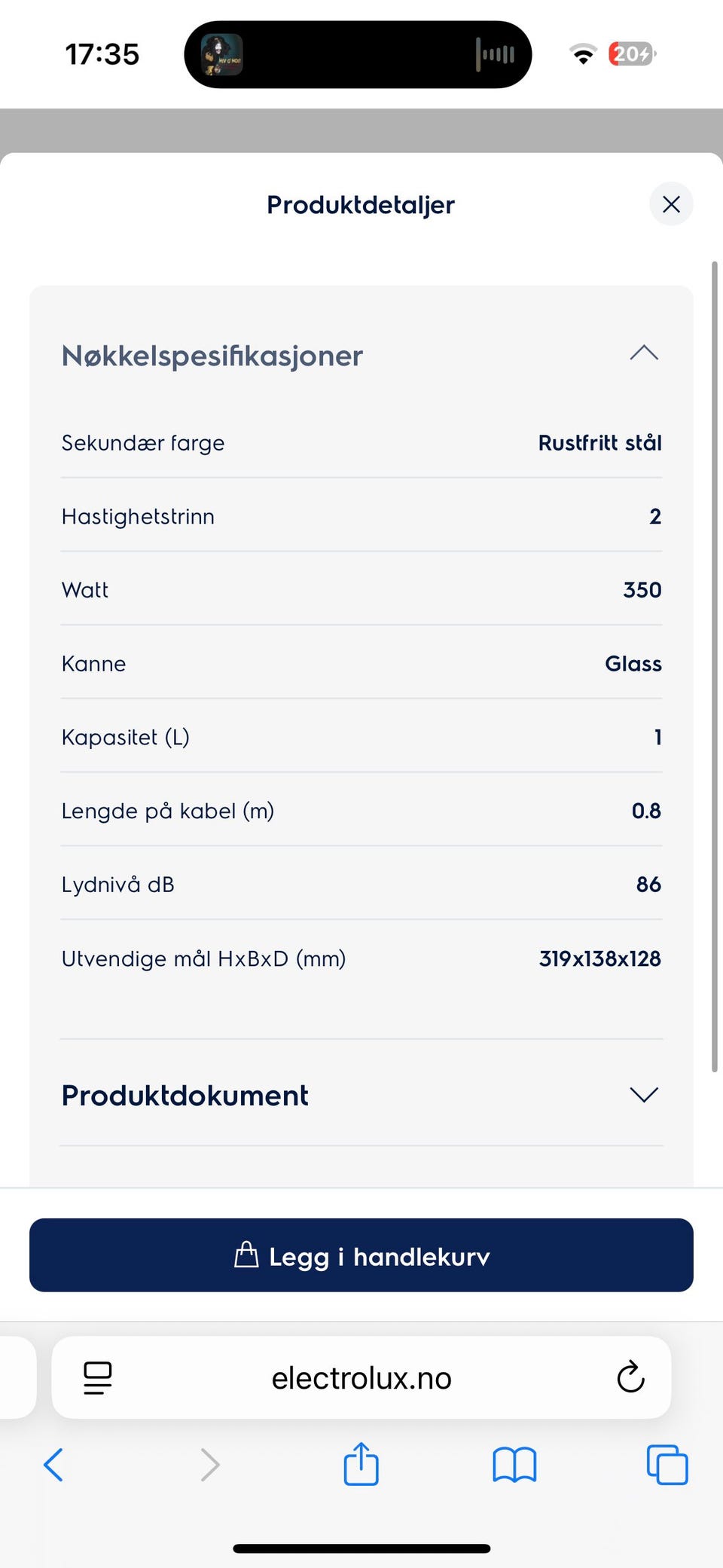Image resolution: width=723 pixels, height=1568 pixels.
Task: Tap the 17:35 status bar clock
Action: tap(102, 54)
